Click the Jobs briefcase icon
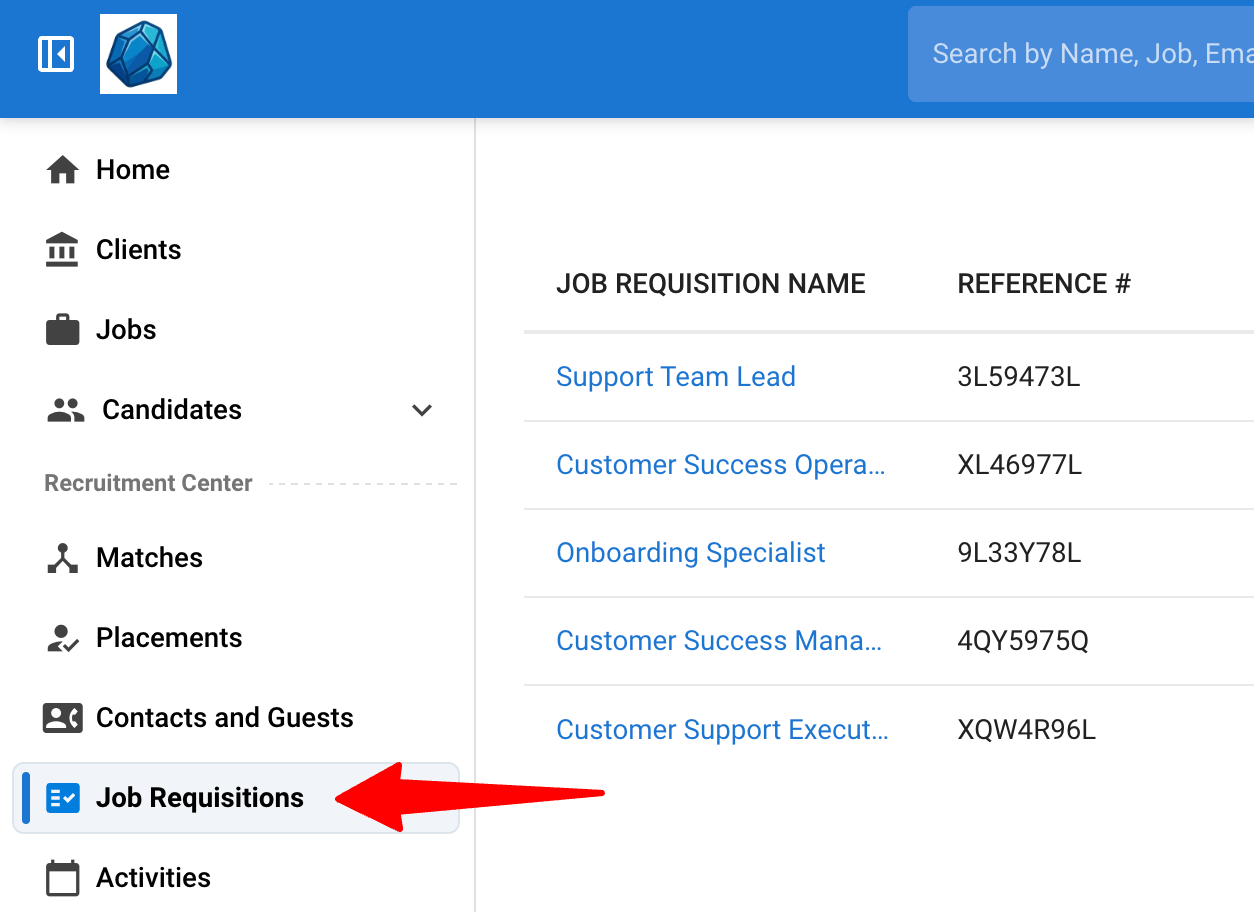Viewport: 1254px width, 912px height. tap(62, 330)
